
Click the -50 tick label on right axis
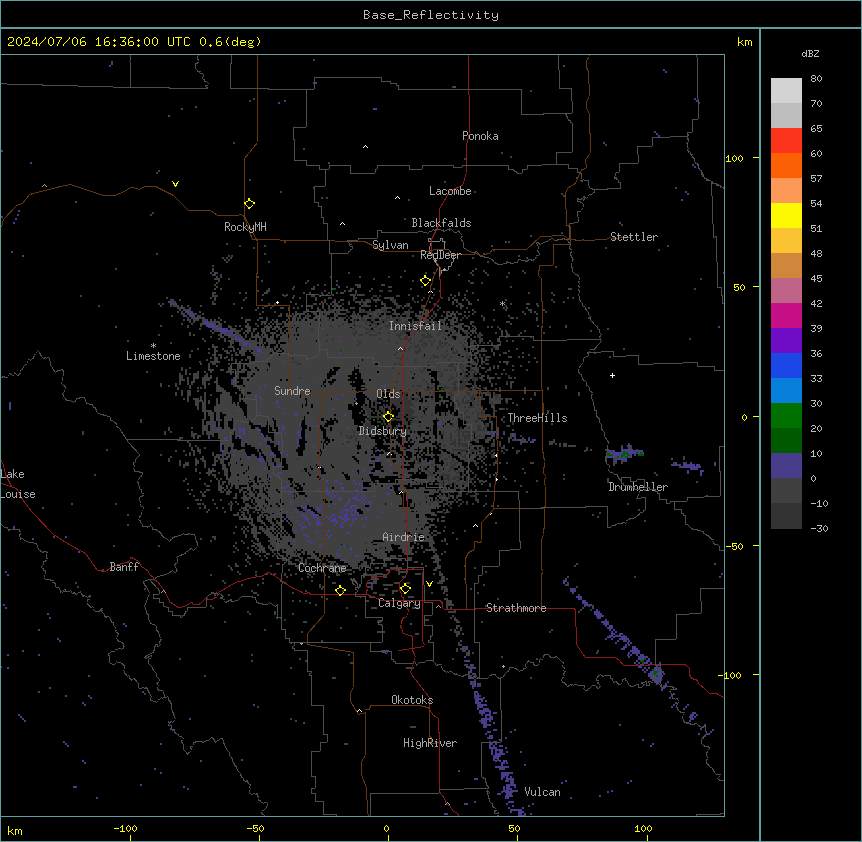pos(735,546)
